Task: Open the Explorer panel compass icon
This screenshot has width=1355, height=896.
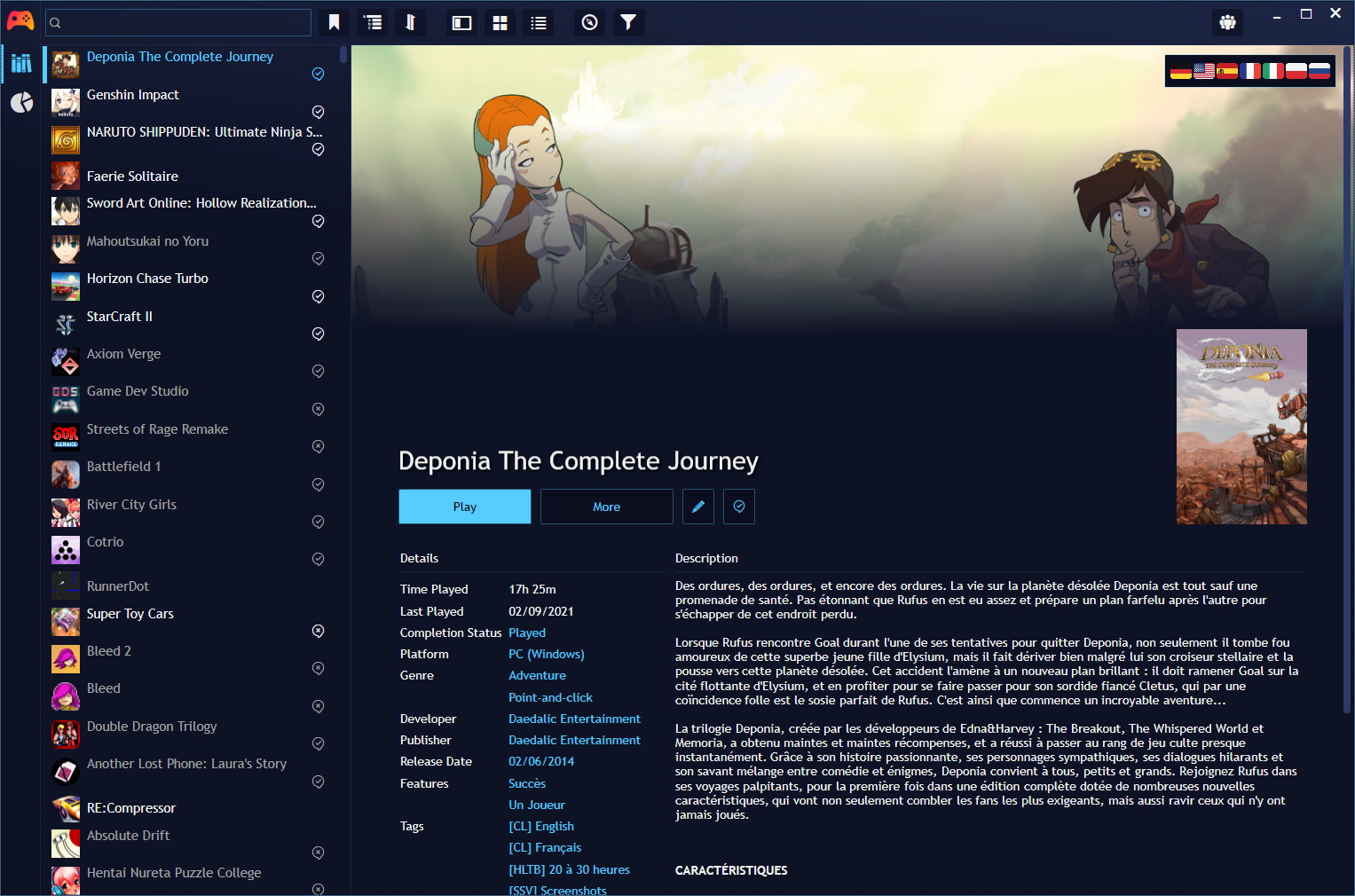Action: [x=589, y=22]
